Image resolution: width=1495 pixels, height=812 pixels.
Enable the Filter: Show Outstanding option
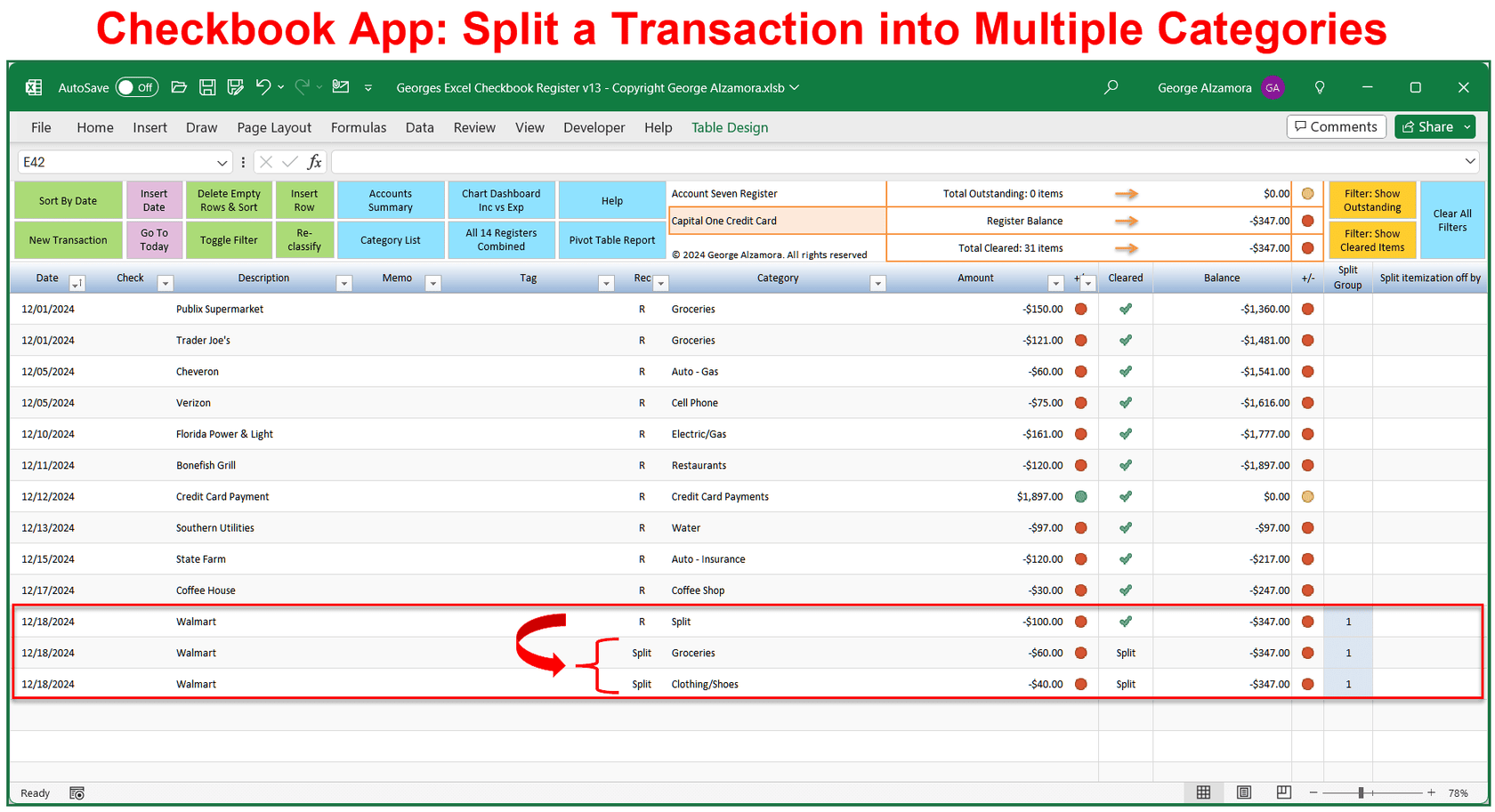click(1371, 200)
